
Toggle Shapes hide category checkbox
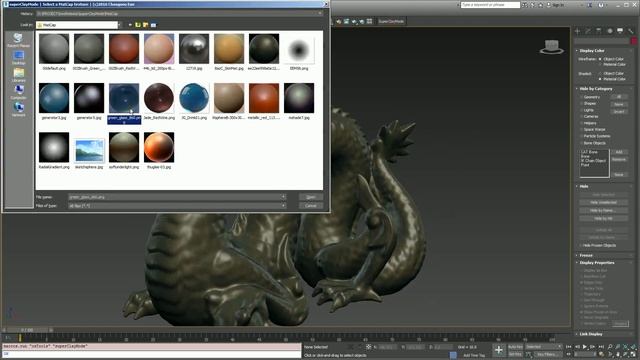(581, 104)
